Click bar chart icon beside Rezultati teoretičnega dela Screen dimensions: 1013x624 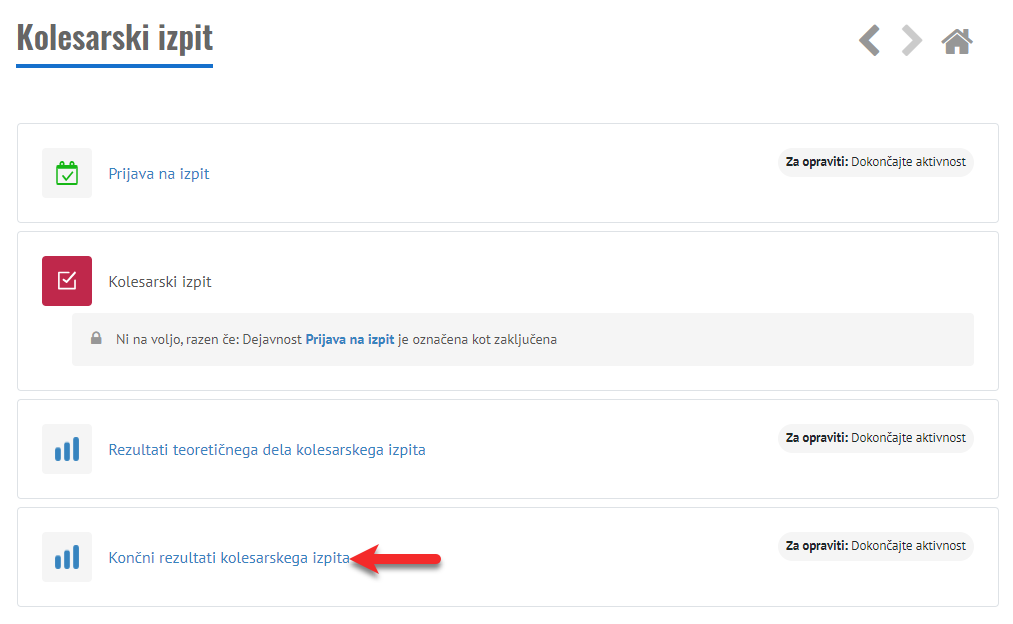click(x=67, y=449)
